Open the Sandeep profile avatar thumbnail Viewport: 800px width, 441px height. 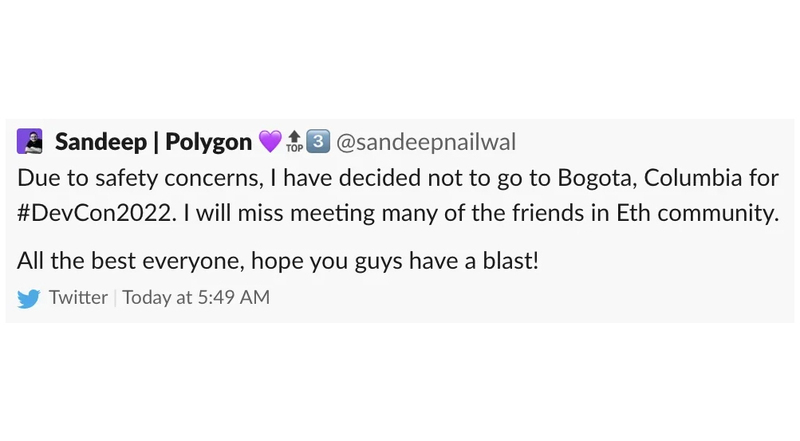tap(29, 141)
